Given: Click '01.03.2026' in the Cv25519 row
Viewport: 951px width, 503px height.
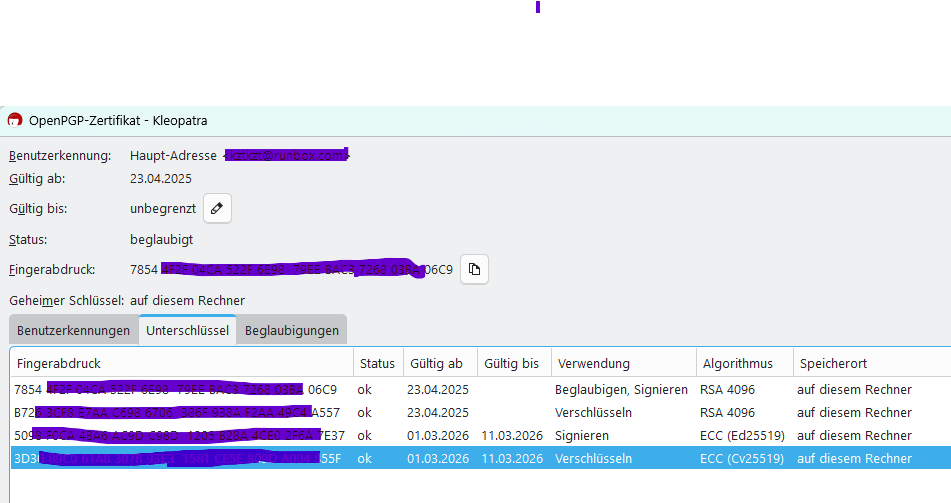Looking at the screenshot, I should click(438, 459).
